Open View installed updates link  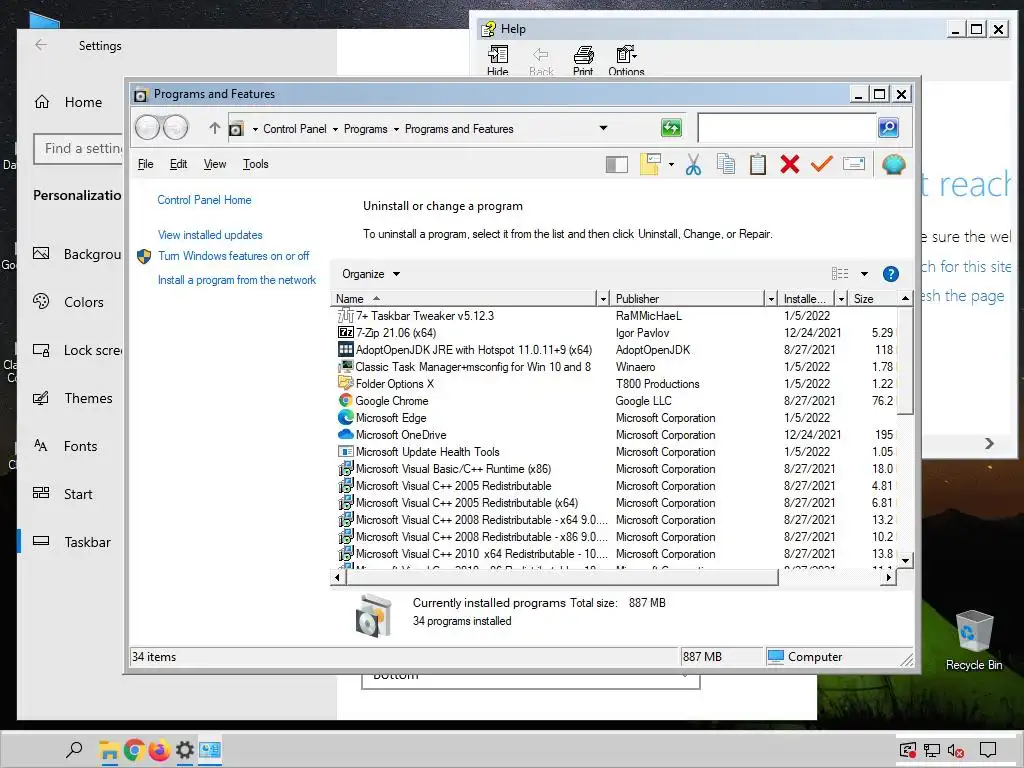(210, 234)
